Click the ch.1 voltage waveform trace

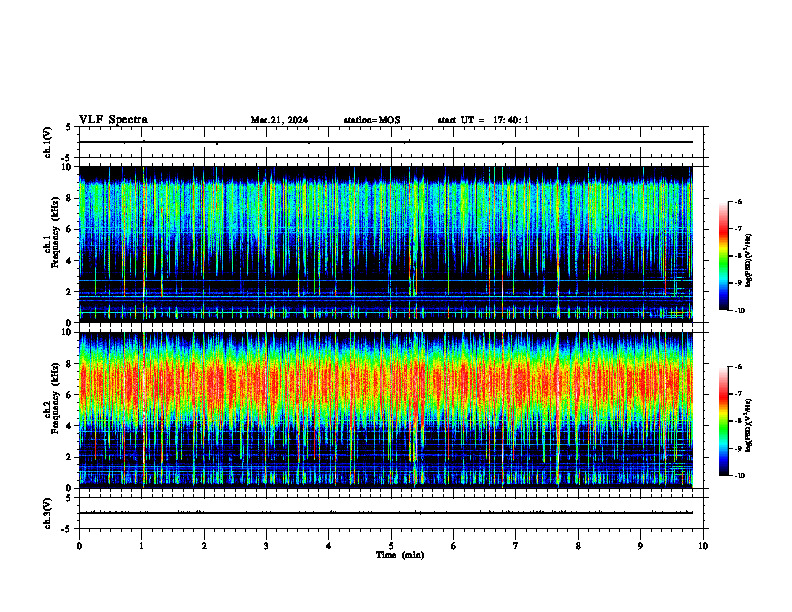(x=386, y=142)
